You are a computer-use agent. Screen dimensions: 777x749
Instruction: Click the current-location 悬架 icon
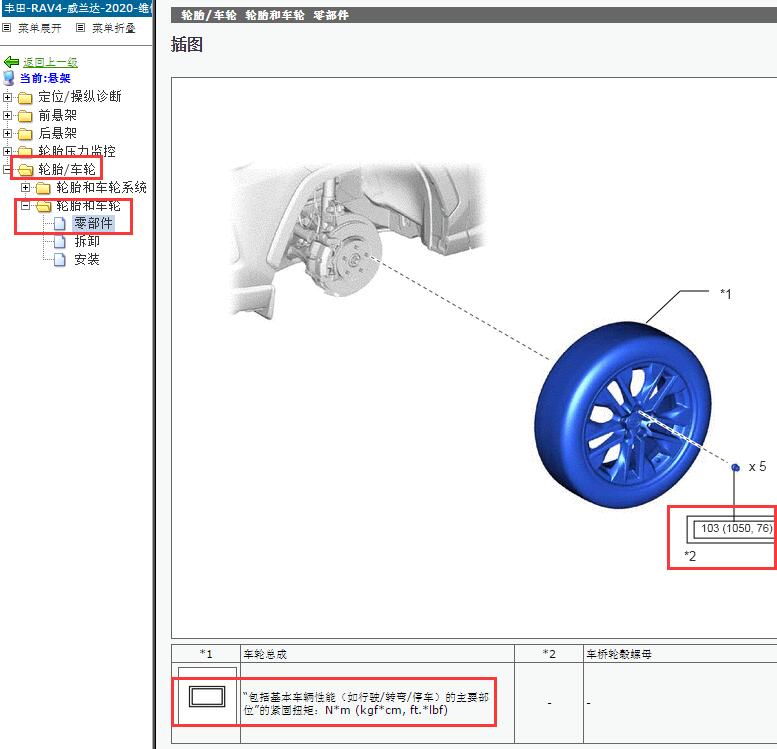pyautogui.click(x=9, y=78)
